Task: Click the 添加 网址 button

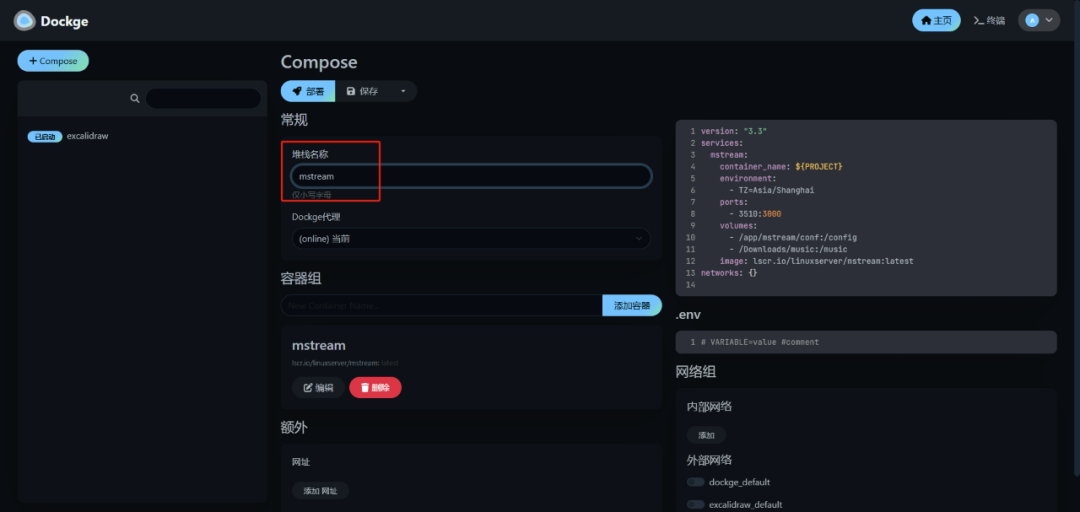Action: (320, 491)
